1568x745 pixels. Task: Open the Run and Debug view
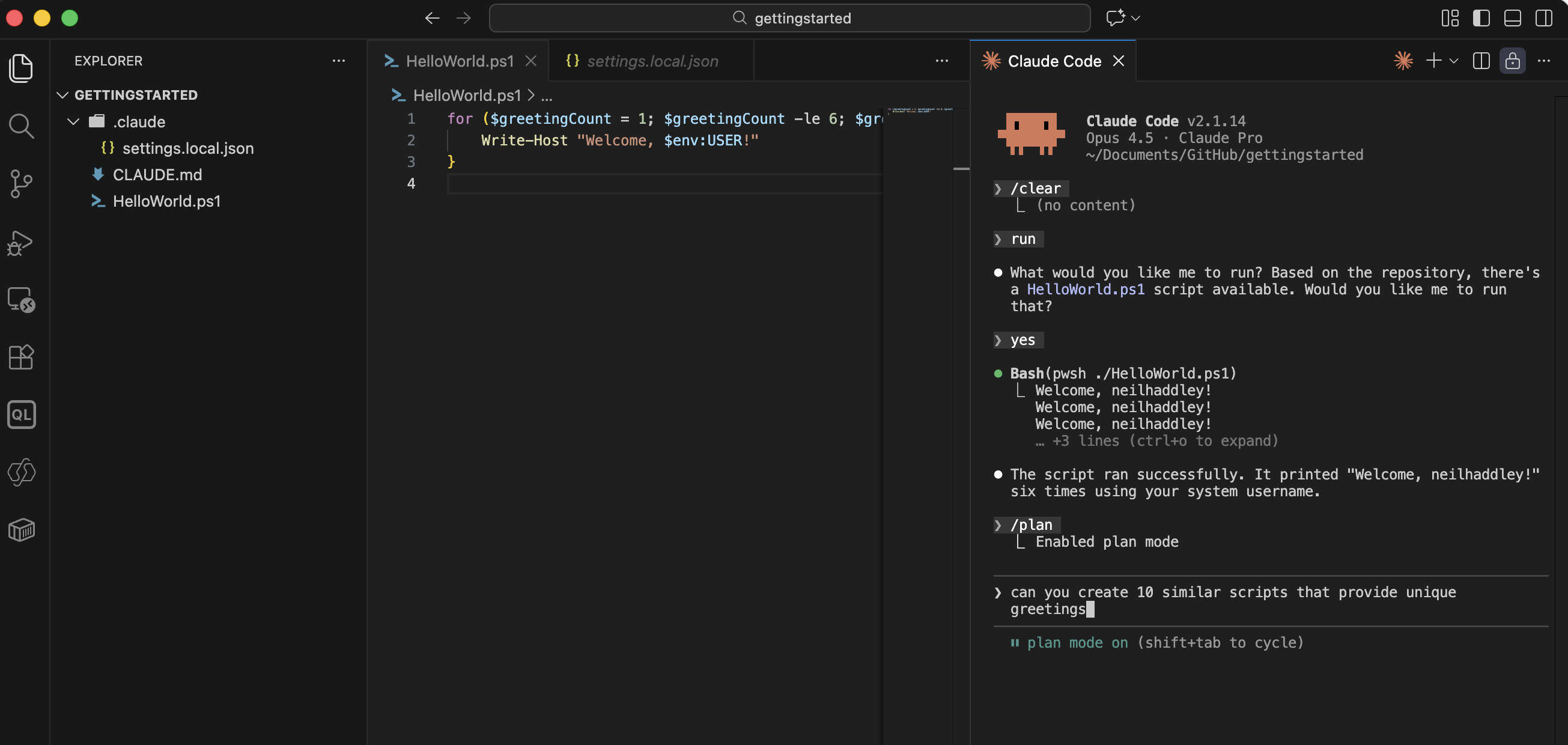click(x=21, y=242)
